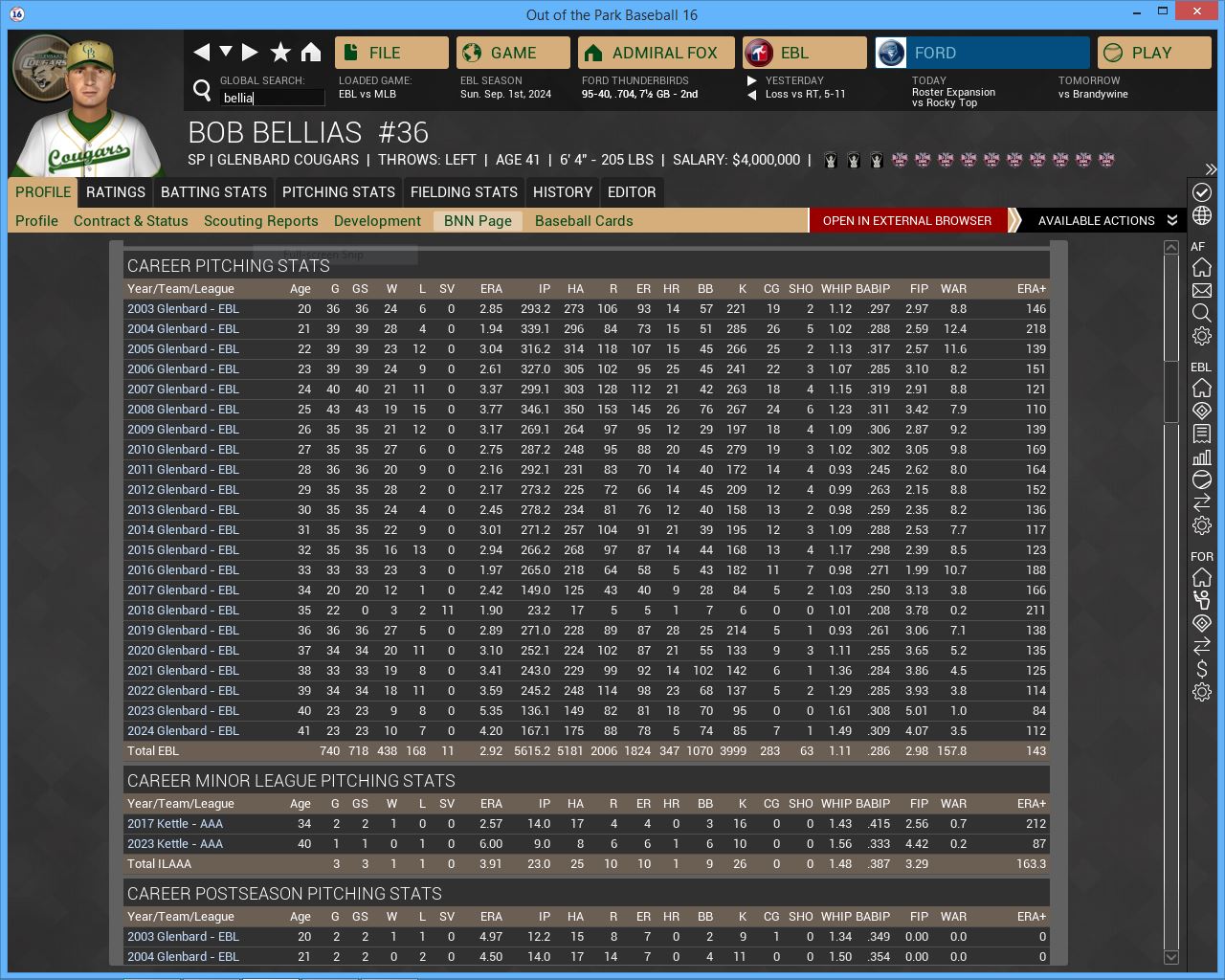
Task: Click the back navigation arrow
Action: (x=201, y=53)
